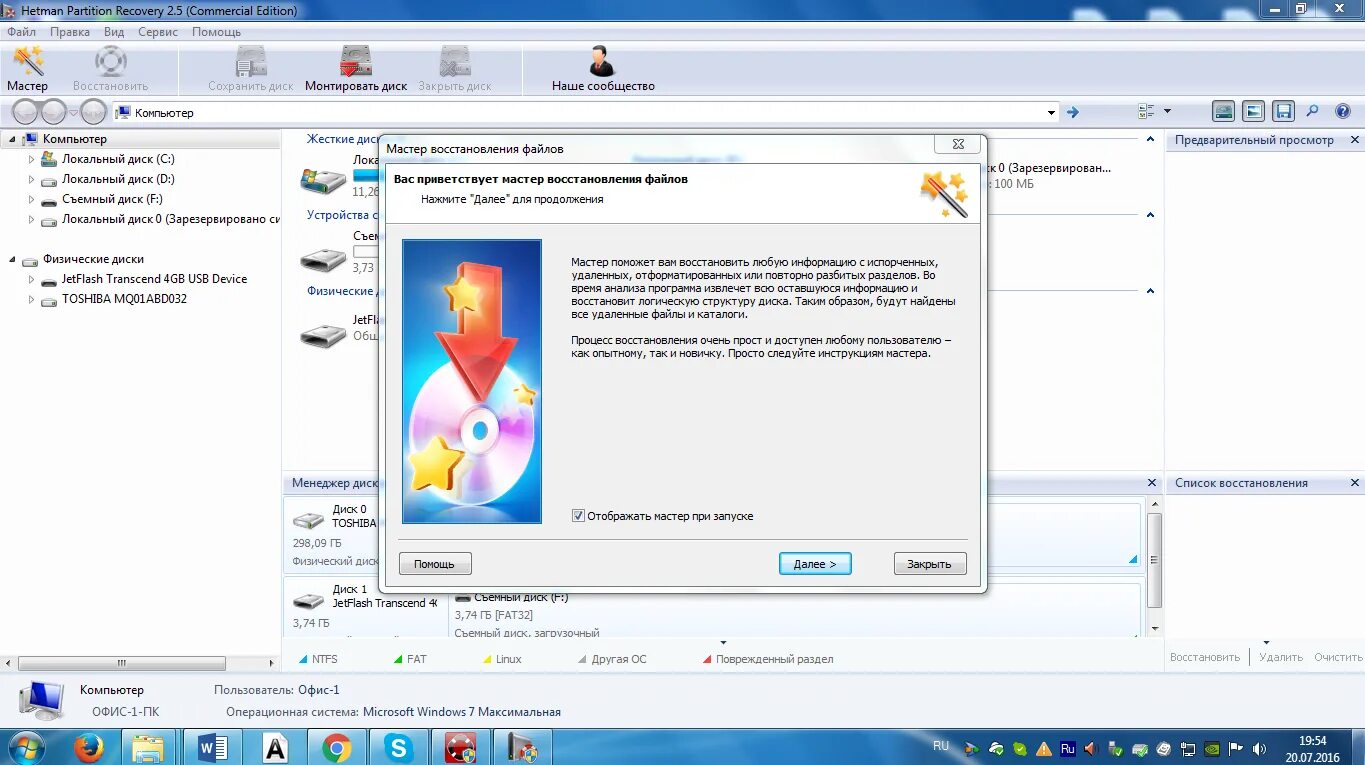Screen dimensions: 1365x765
Task: Open the address bar dropdown arrow
Action: pos(1051,112)
